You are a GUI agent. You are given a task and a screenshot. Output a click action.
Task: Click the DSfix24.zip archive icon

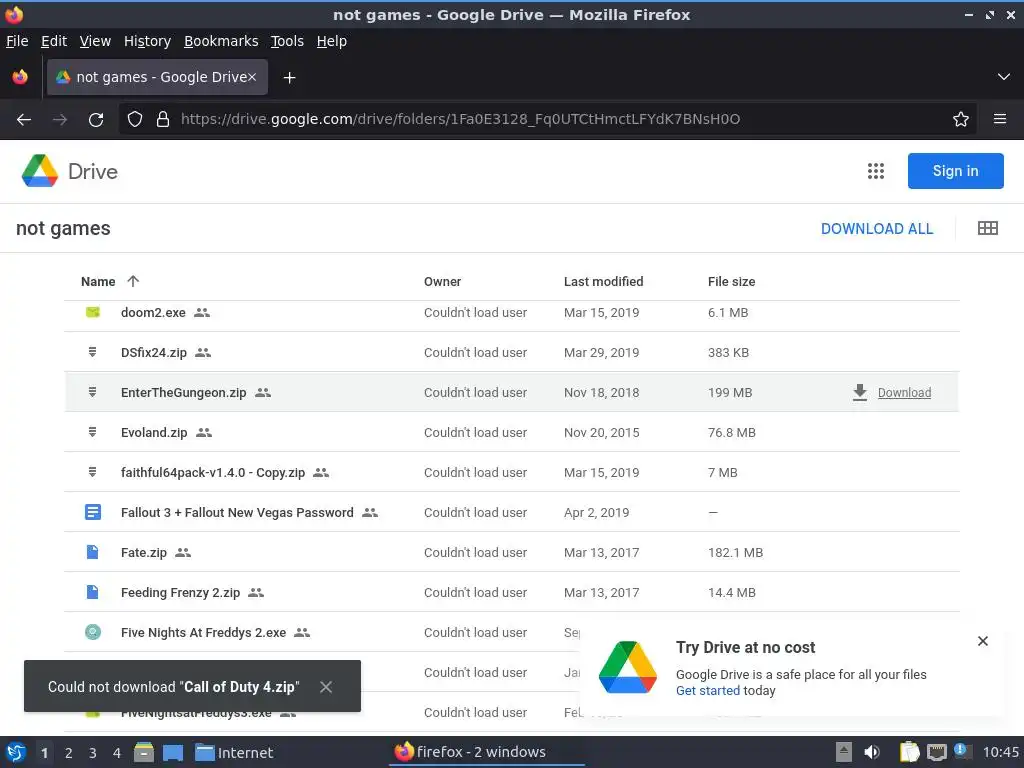(93, 352)
